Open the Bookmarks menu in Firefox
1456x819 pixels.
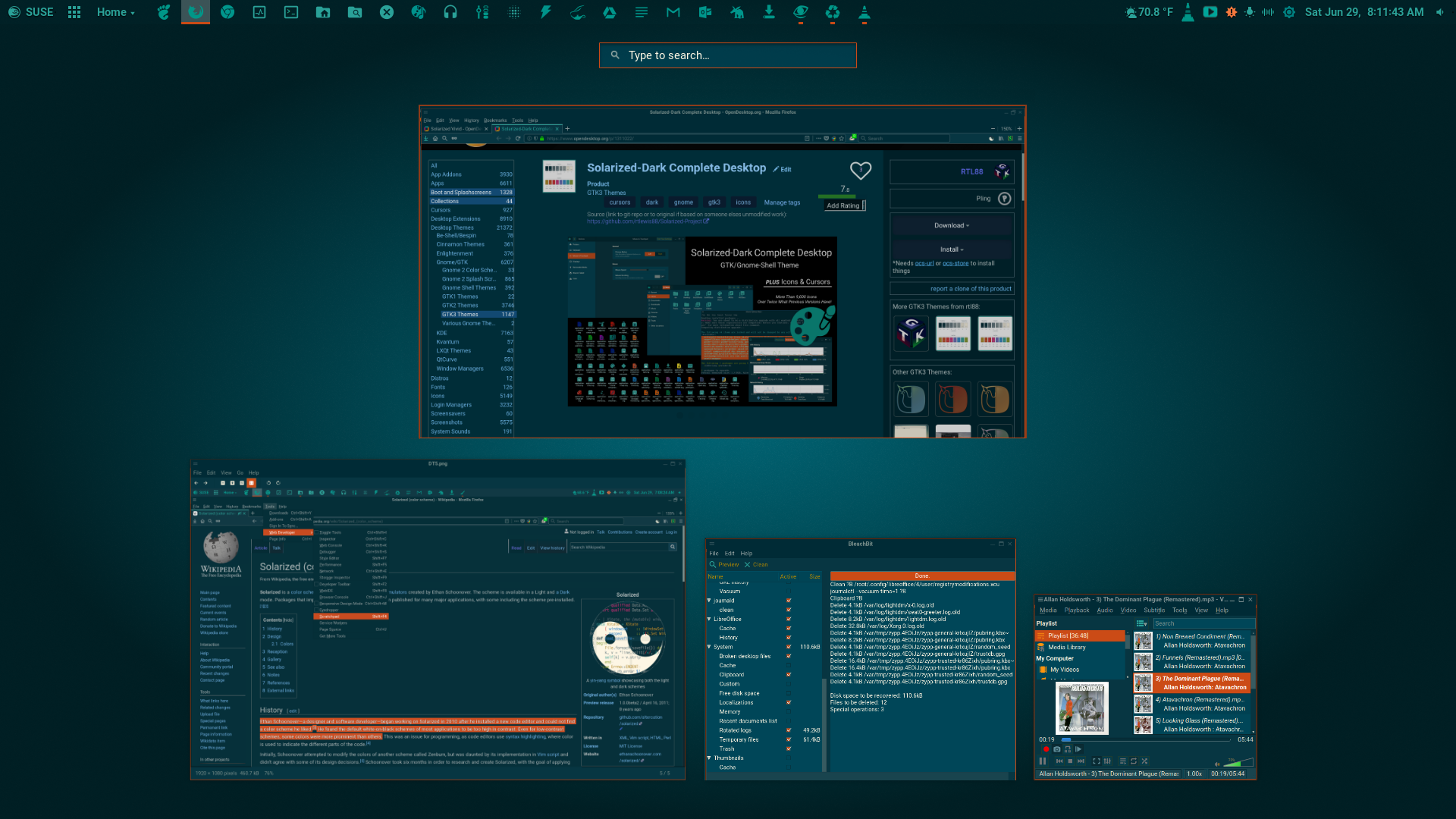coord(495,121)
